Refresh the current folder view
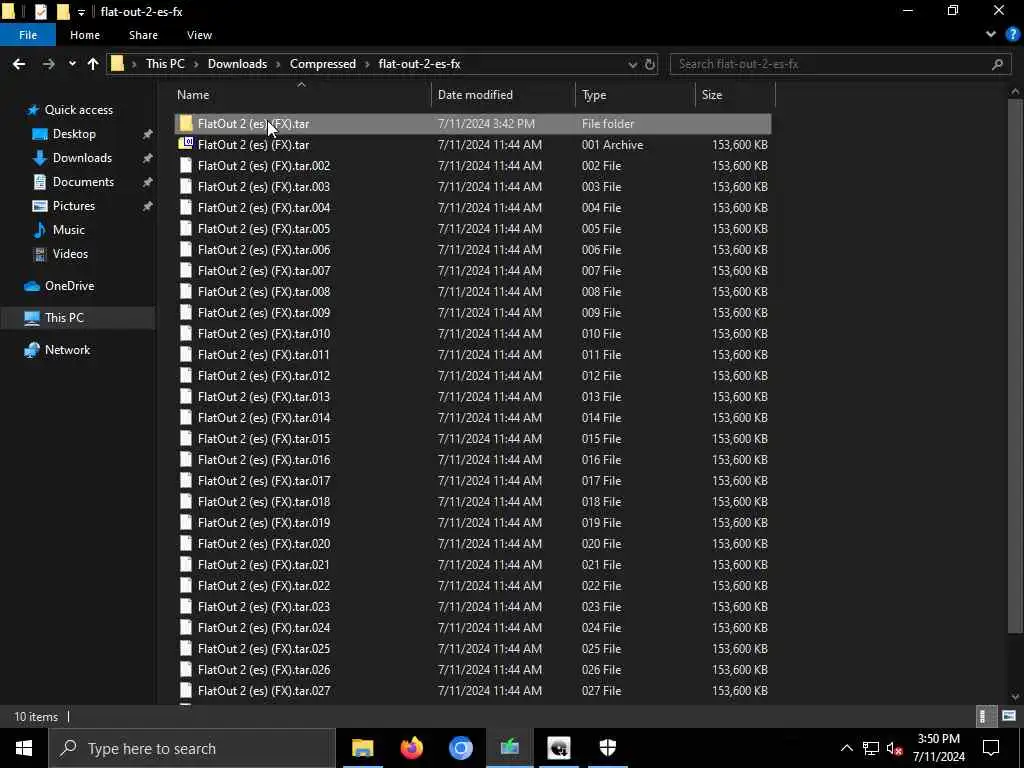This screenshot has width=1024, height=768. click(650, 64)
